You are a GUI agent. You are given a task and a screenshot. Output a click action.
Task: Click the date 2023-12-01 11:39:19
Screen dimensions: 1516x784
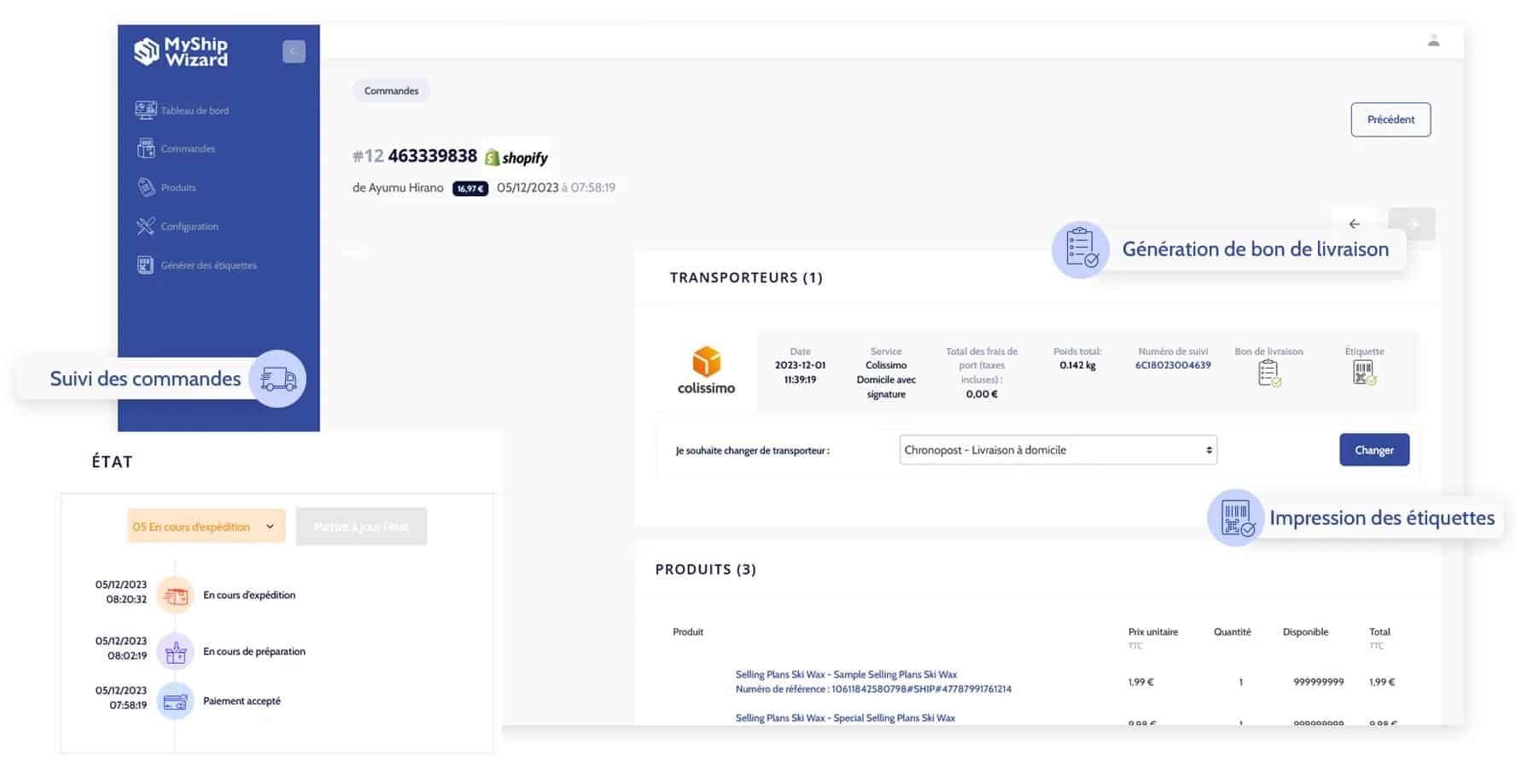coord(800,373)
